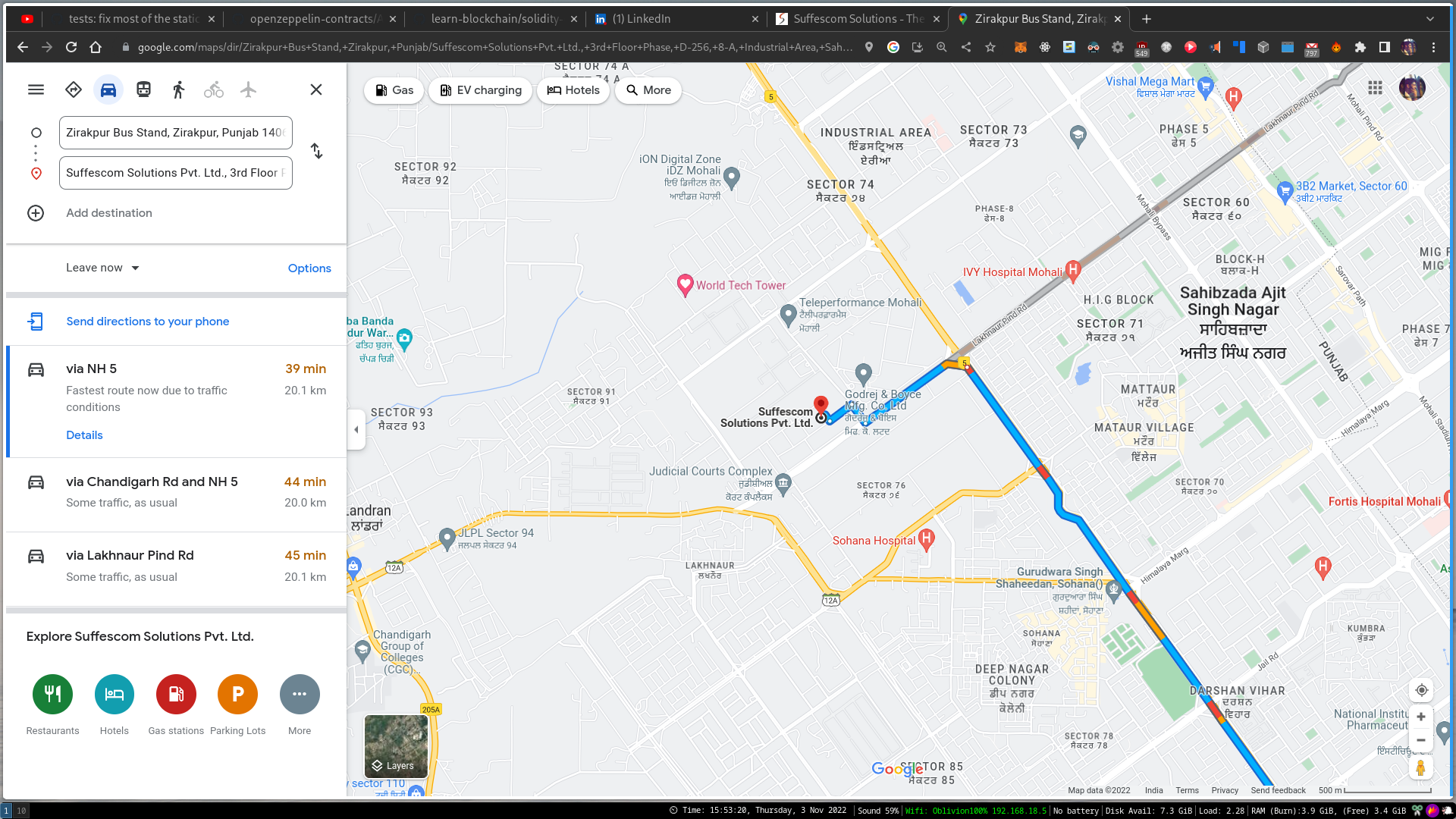The image size is (1456, 819).
Task: Click the address bar URL
Action: point(494,47)
